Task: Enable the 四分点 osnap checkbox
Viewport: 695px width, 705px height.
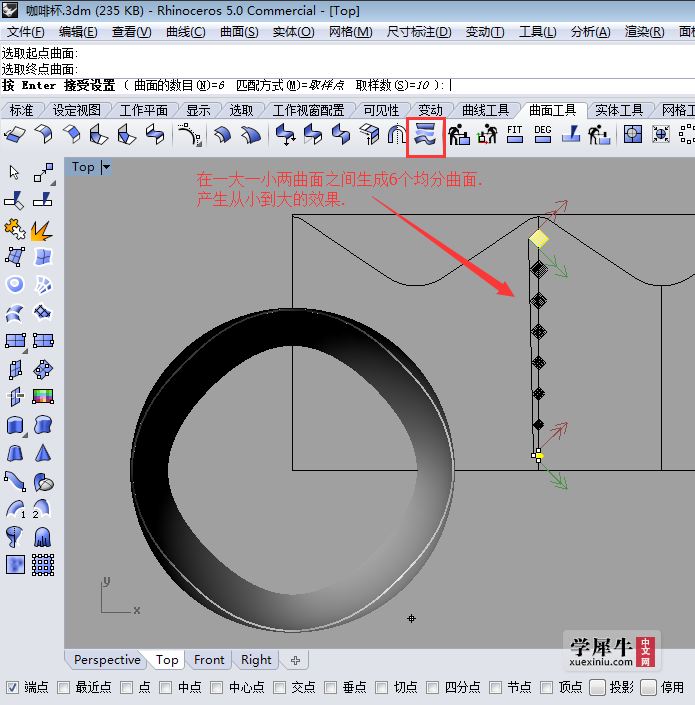Action: click(x=432, y=687)
